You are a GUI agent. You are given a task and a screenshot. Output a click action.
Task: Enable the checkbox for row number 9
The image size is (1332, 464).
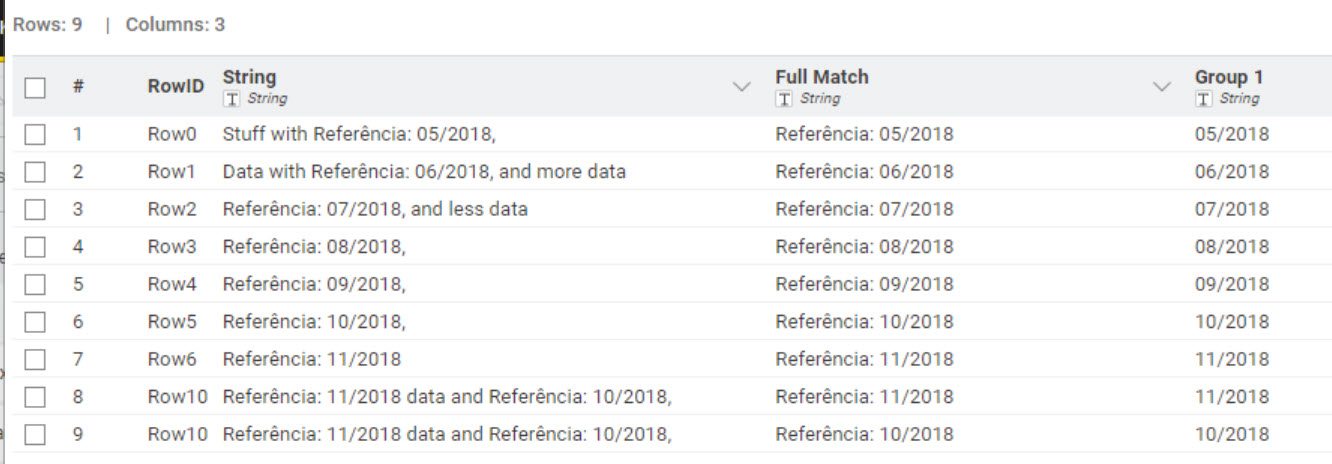pyautogui.click(x=35, y=434)
